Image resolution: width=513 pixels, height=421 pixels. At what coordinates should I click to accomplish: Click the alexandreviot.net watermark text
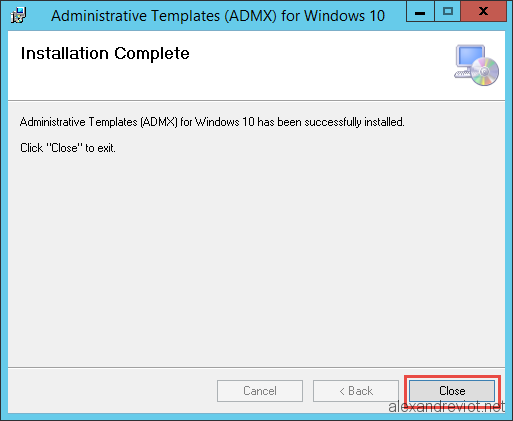coord(447,407)
